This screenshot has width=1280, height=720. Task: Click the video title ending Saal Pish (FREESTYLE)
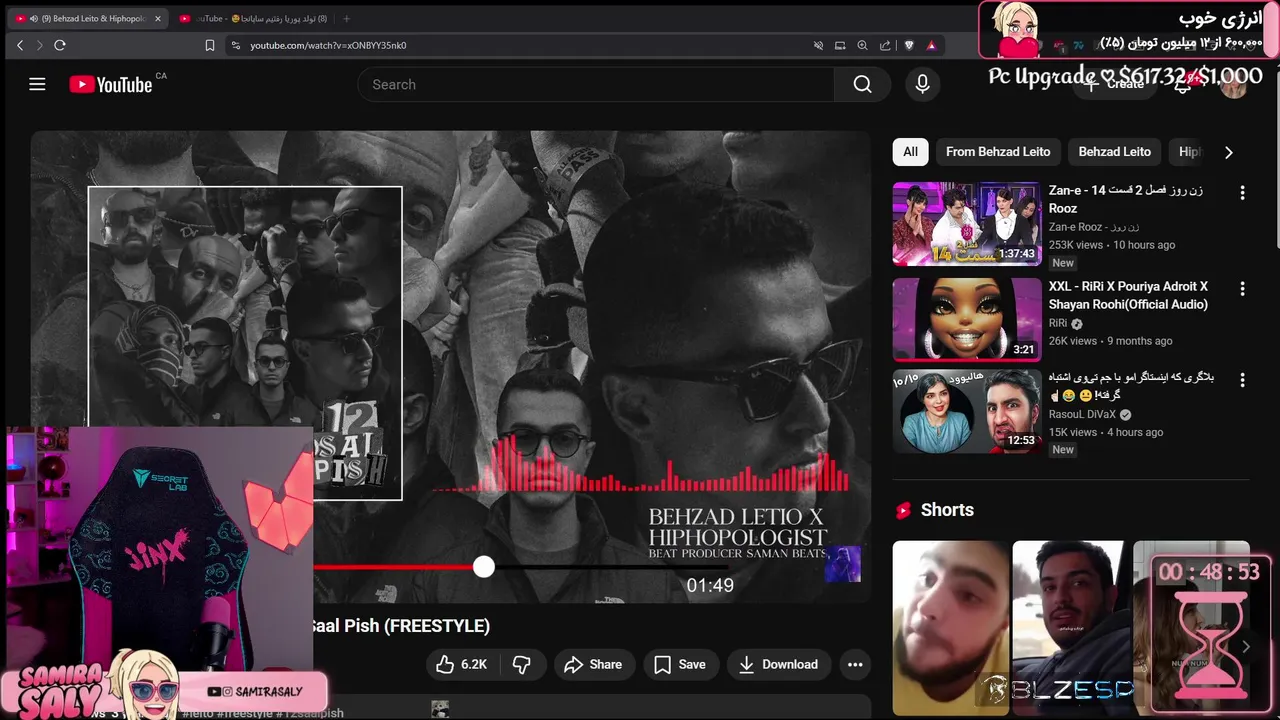pos(398,626)
